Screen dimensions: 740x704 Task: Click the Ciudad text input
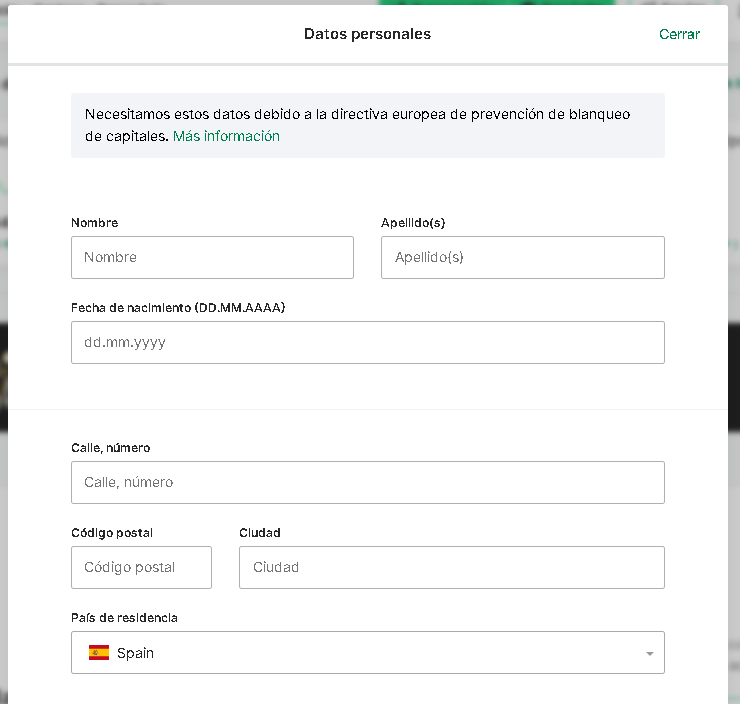click(x=451, y=567)
